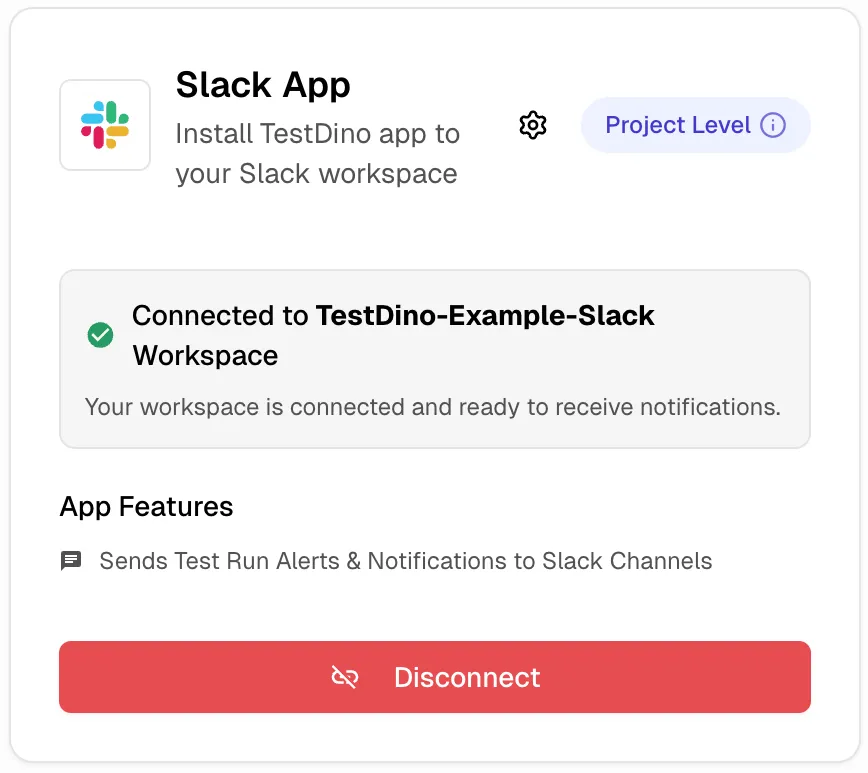The height and width of the screenshot is (773, 868).
Task: Click the Project Level badge
Action: 695,125
